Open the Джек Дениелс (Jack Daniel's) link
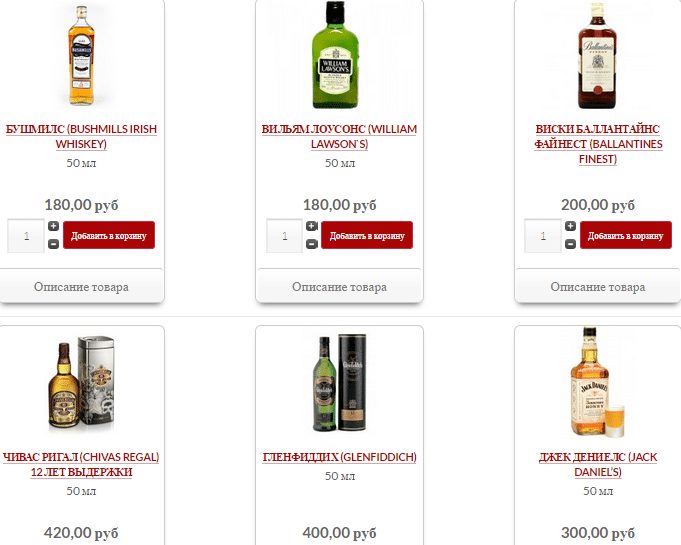The width and height of the screenshot is (681, 545). click(598, 464)
